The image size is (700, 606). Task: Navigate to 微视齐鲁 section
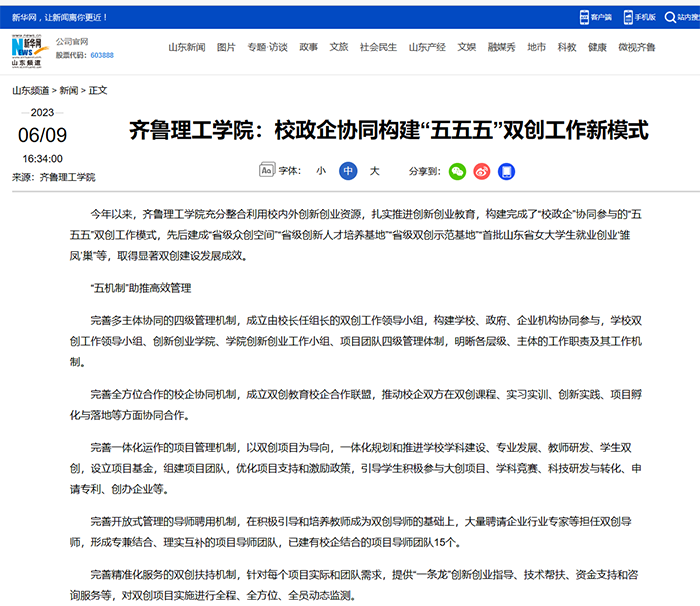pyautogui.click(x=637, y=47)
